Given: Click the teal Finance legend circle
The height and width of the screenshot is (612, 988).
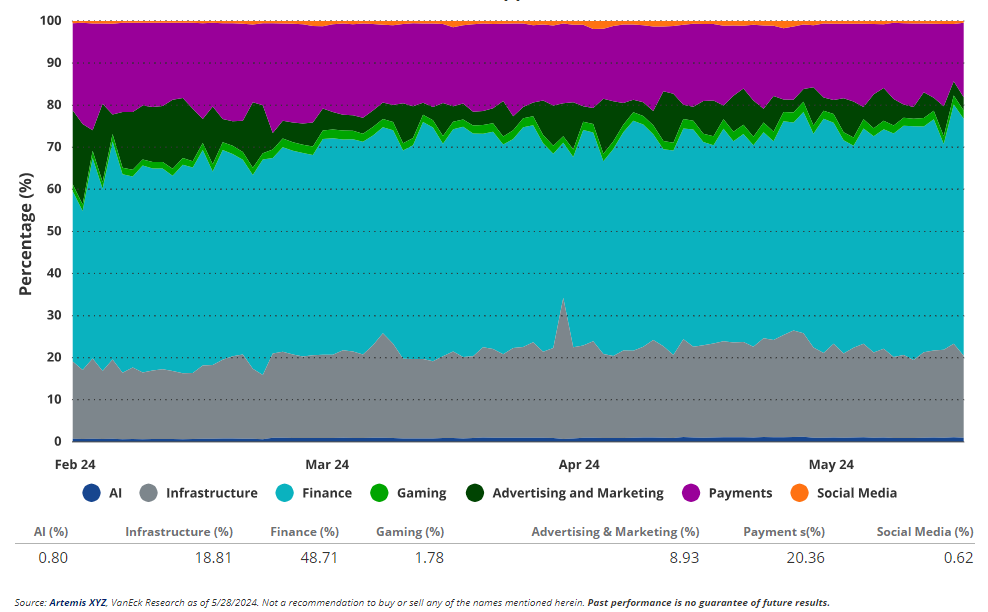Looking at the screenshot, I should (x=284, y=493).
